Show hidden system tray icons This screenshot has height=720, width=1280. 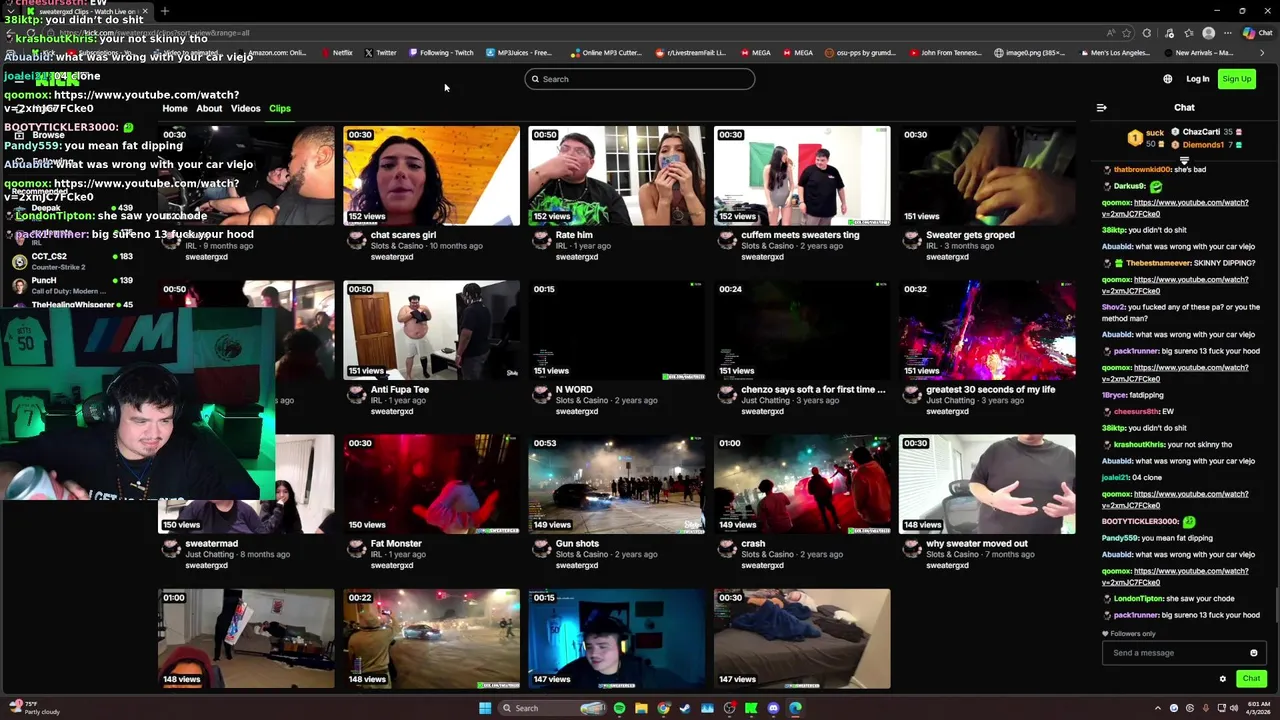pyautogui.click(x=1159, y=708)
